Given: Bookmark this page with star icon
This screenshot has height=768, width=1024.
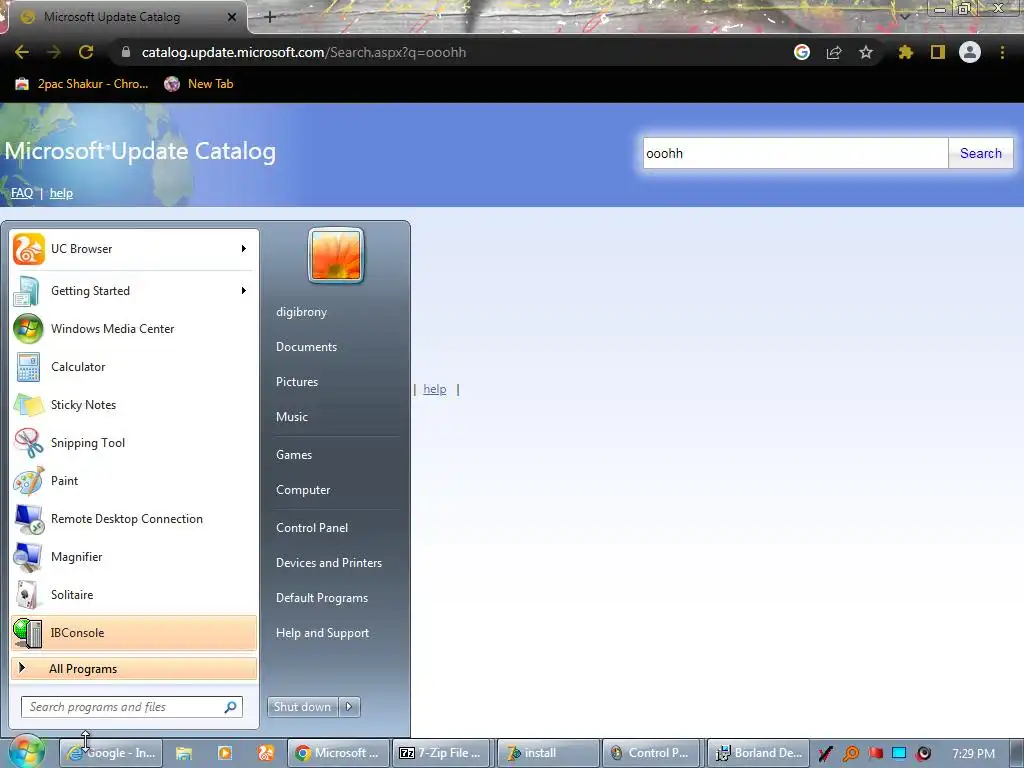Looking at the screenshot, I should (866, 52).
